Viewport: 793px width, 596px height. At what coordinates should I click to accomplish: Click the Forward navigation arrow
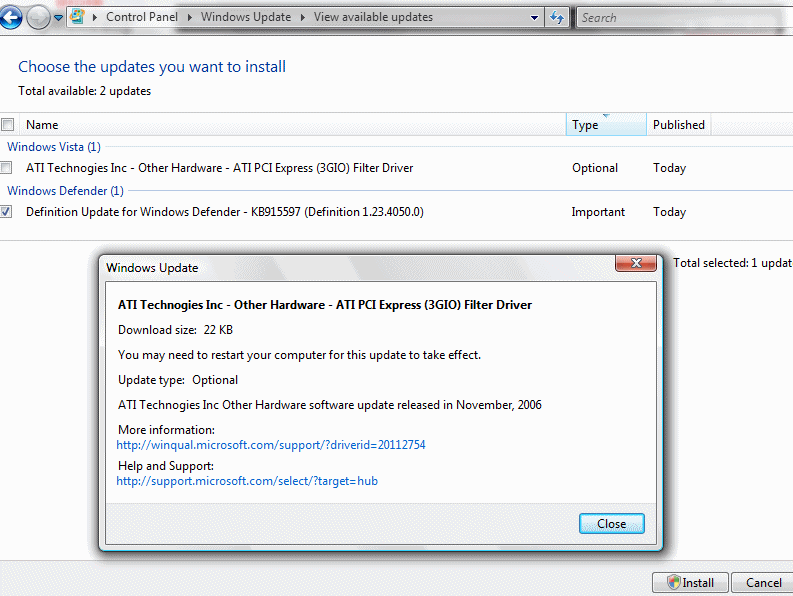click(38, 17)
